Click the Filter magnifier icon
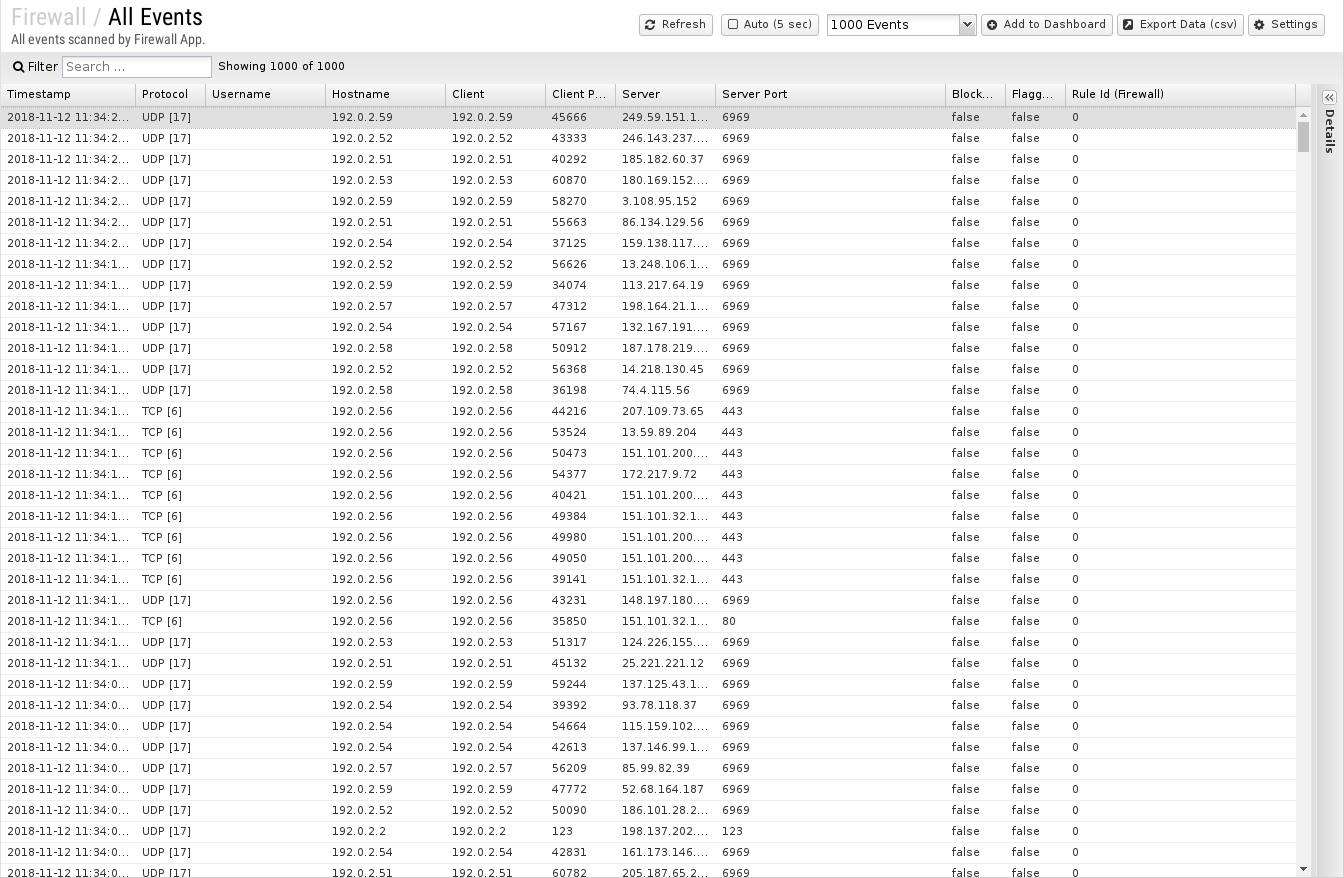 point(18,67)
